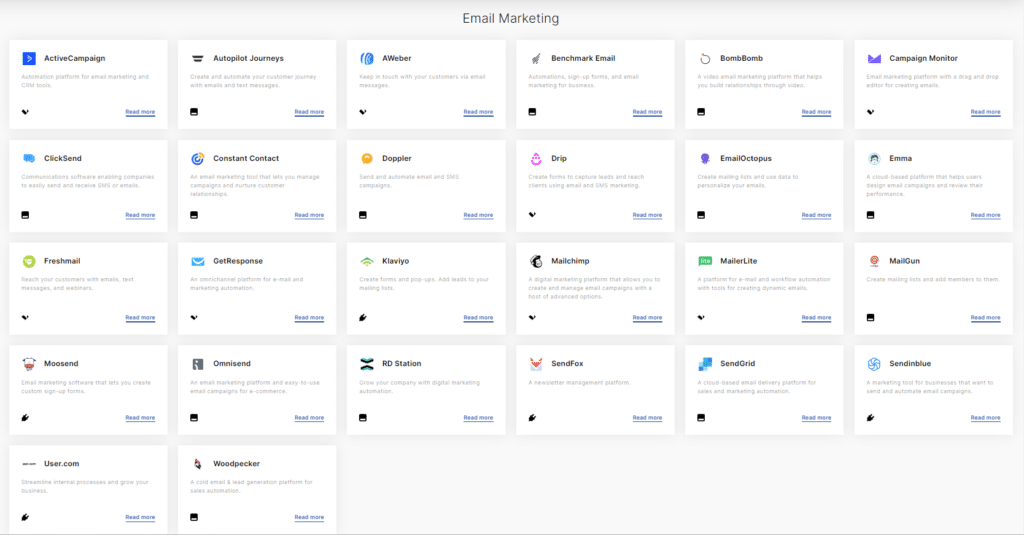Open Read more on Drip card

pyautogui.click(x=647, y=215)
